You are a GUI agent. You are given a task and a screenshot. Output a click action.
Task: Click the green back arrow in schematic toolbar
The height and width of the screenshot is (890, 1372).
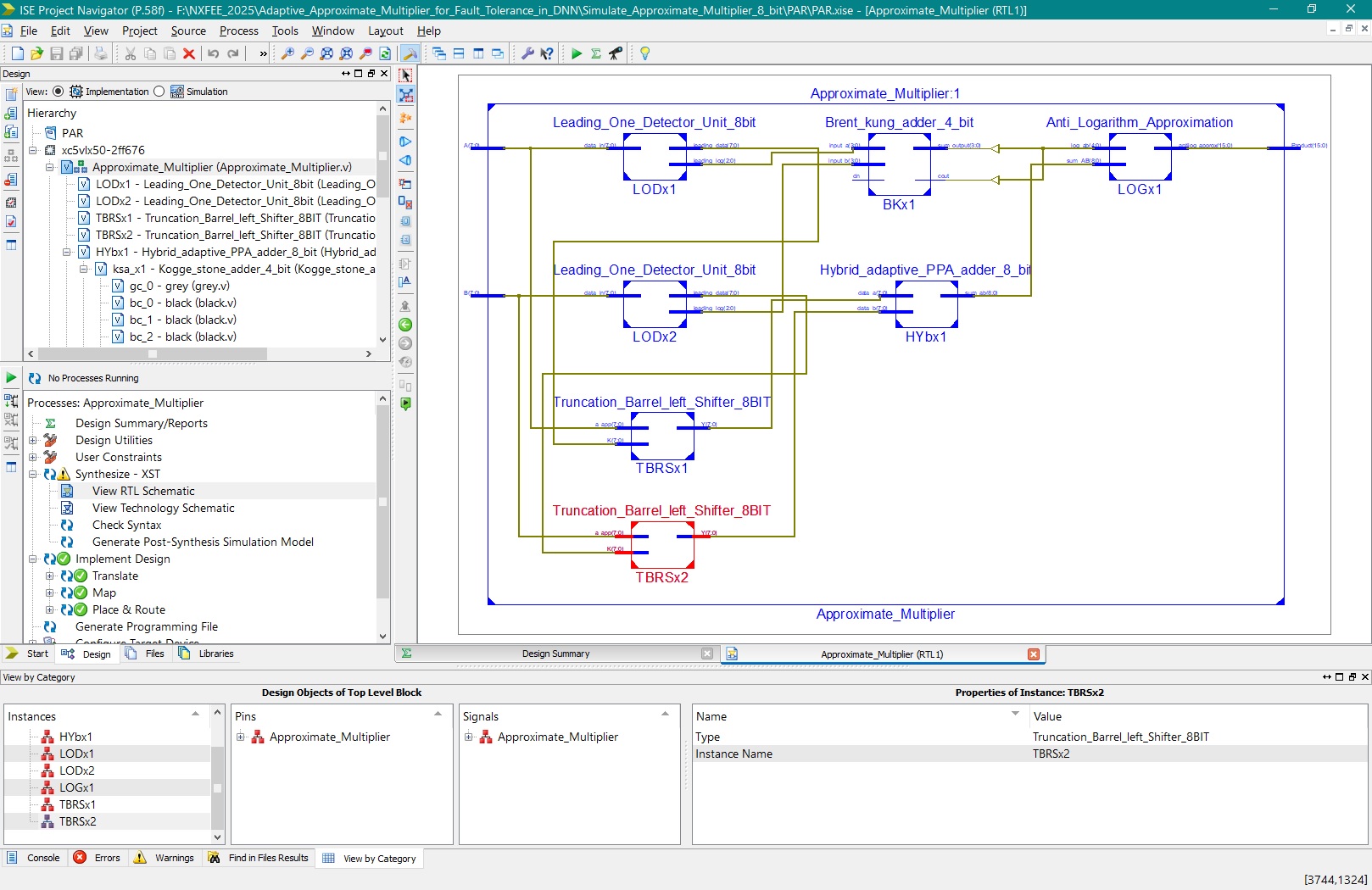click(405, 325)
